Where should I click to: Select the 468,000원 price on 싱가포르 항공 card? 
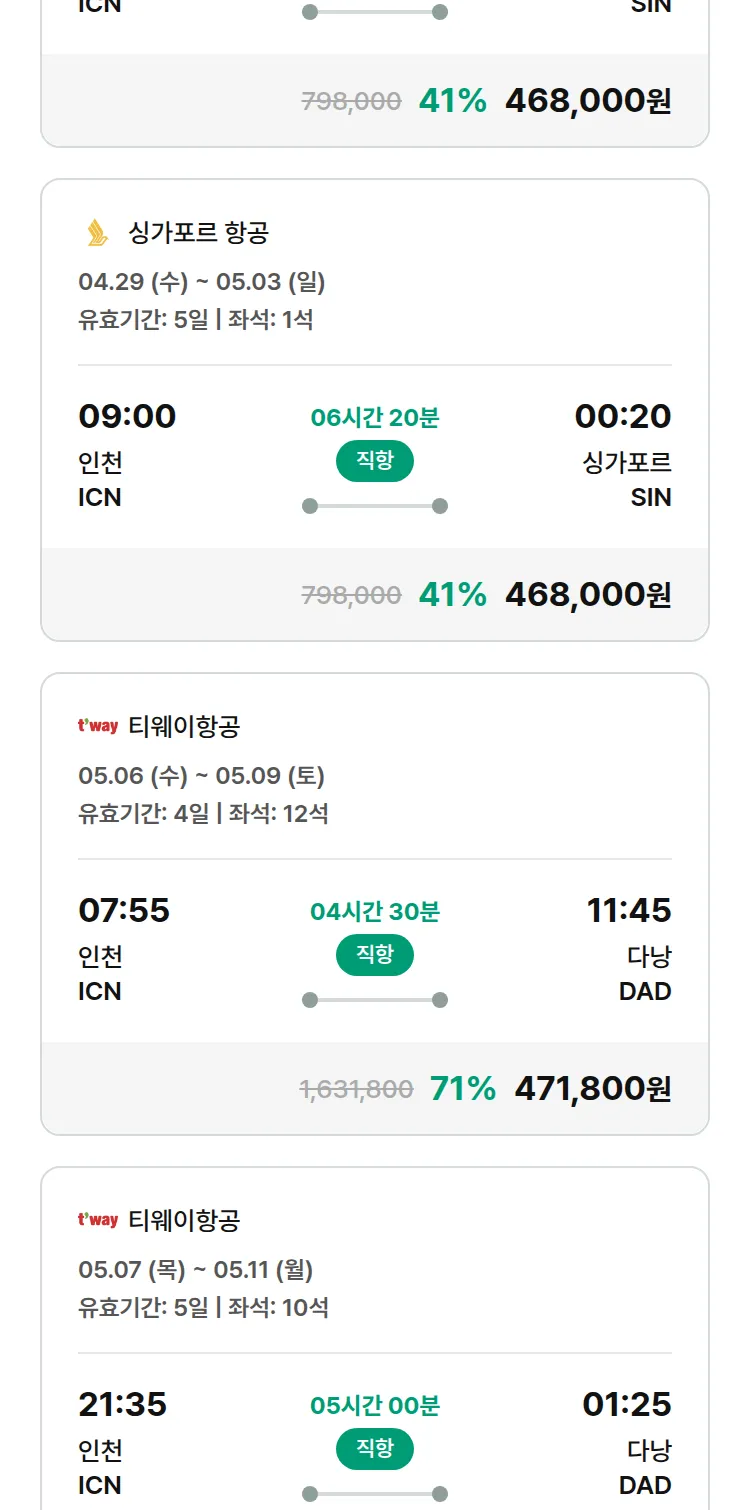coord(588,594)
